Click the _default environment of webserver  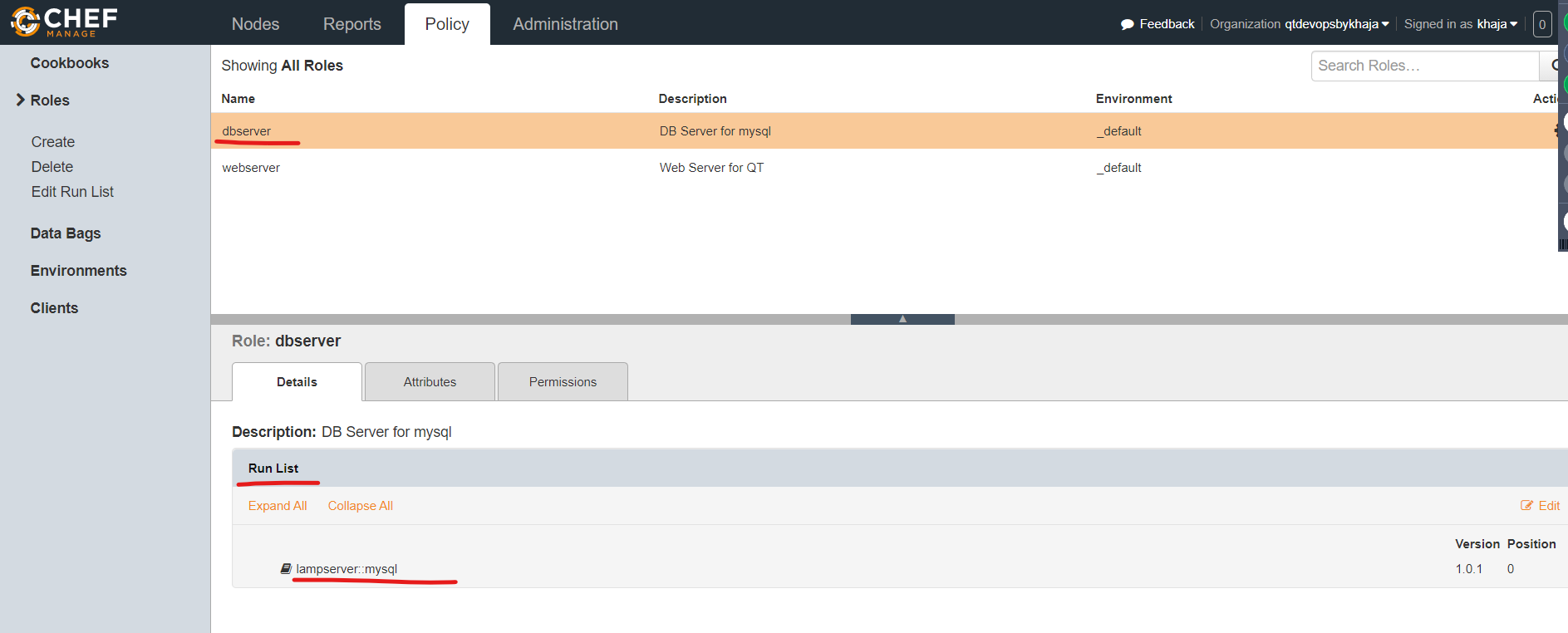click(1119, 168)
